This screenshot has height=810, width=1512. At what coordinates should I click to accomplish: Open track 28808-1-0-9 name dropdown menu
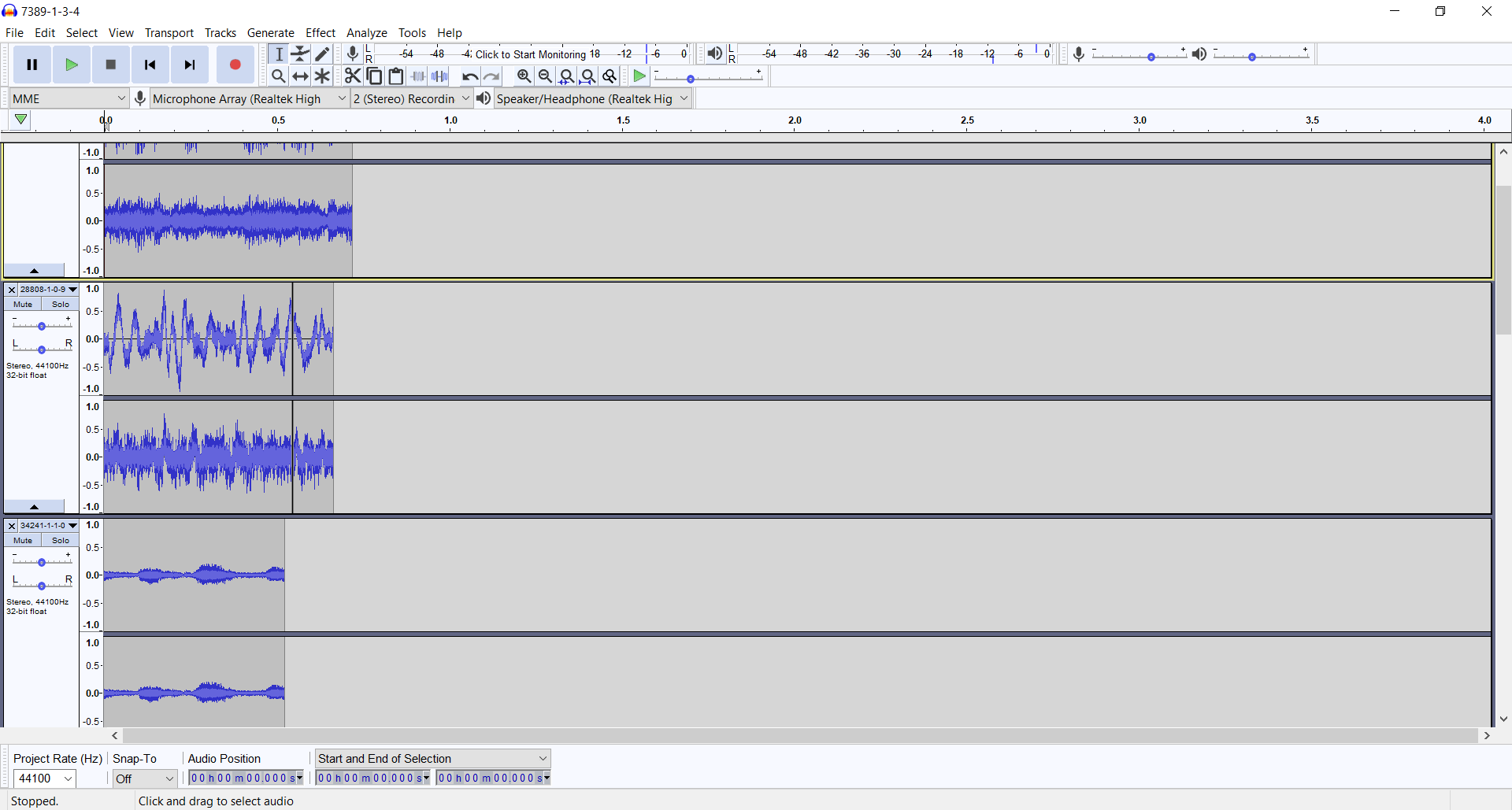click(49, 290)
